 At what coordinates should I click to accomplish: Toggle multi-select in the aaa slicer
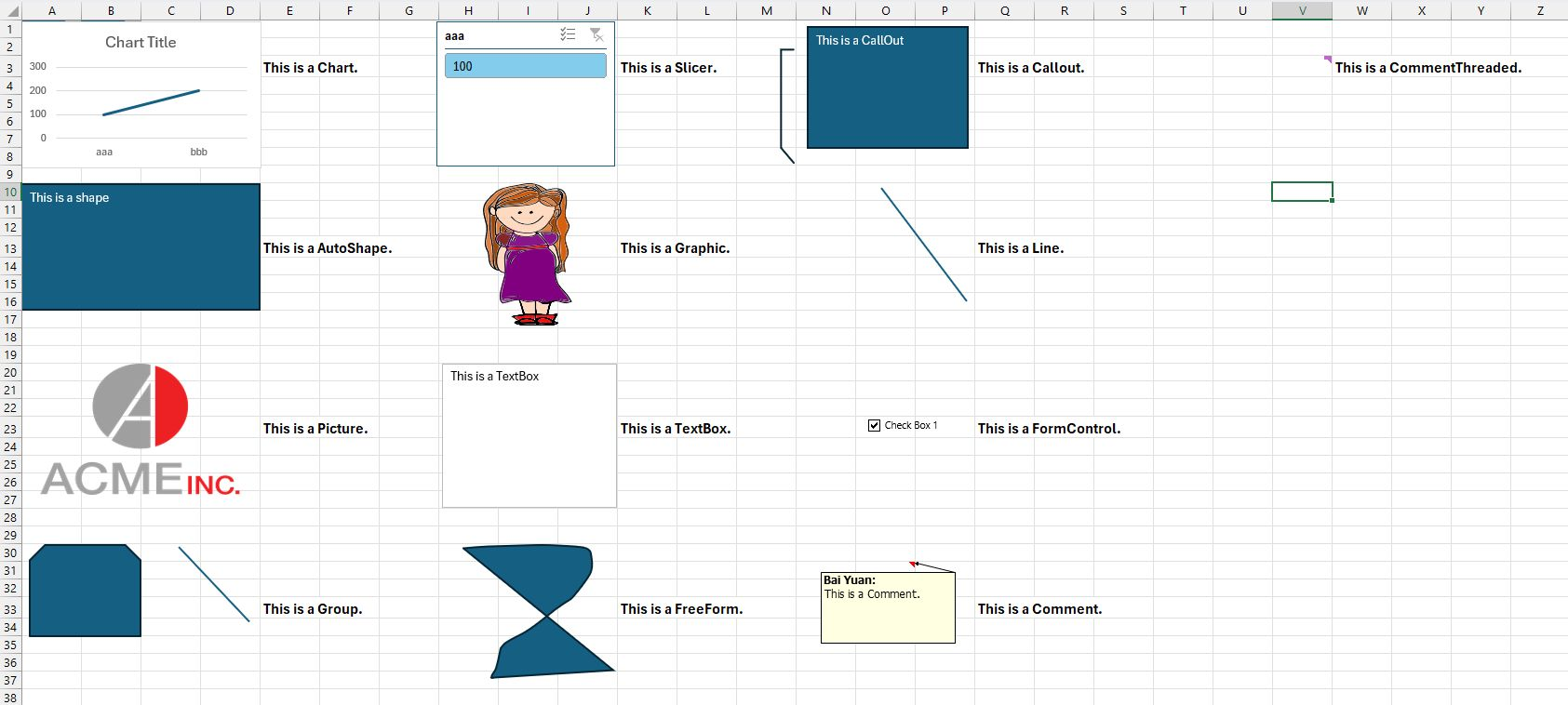pyautogui.click(x=568, y=35)
